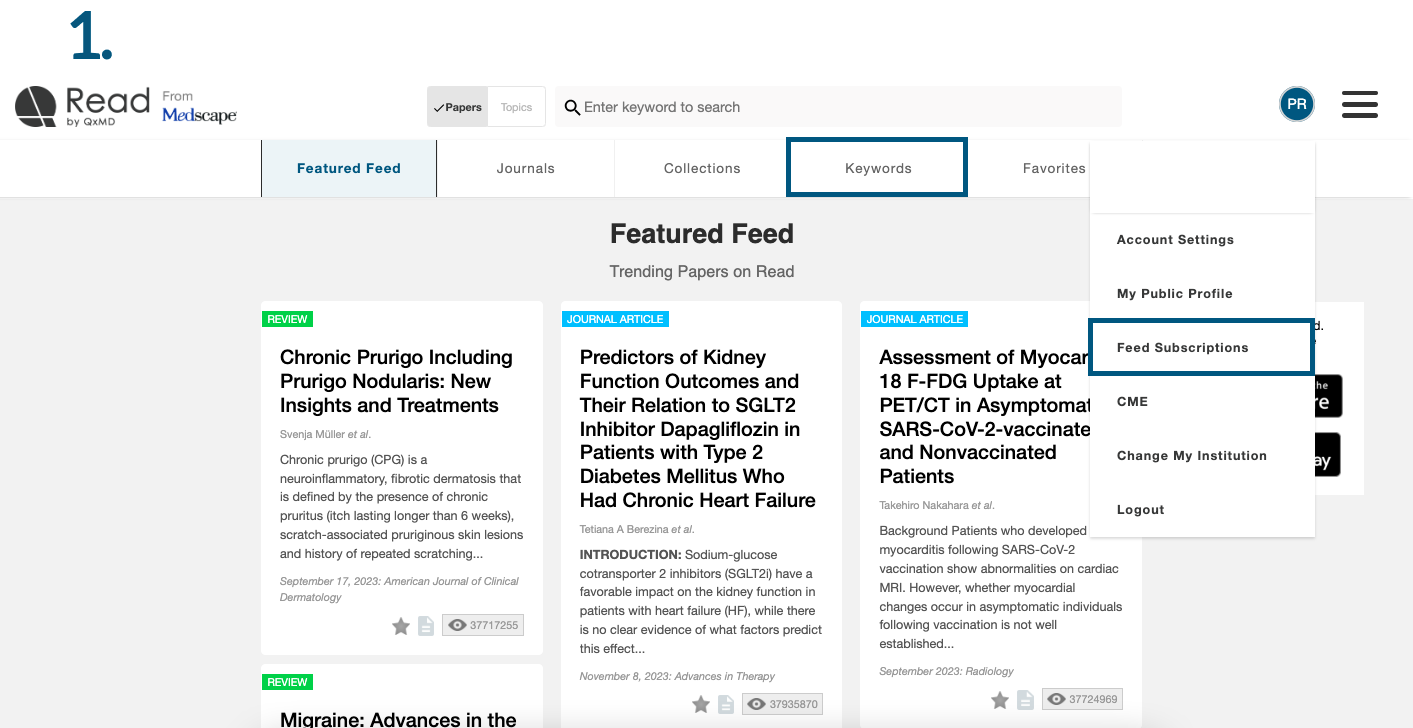Open the hamburger menu icon
The height and width of the screenshot is (728, 1413).
pos(1360,104)
